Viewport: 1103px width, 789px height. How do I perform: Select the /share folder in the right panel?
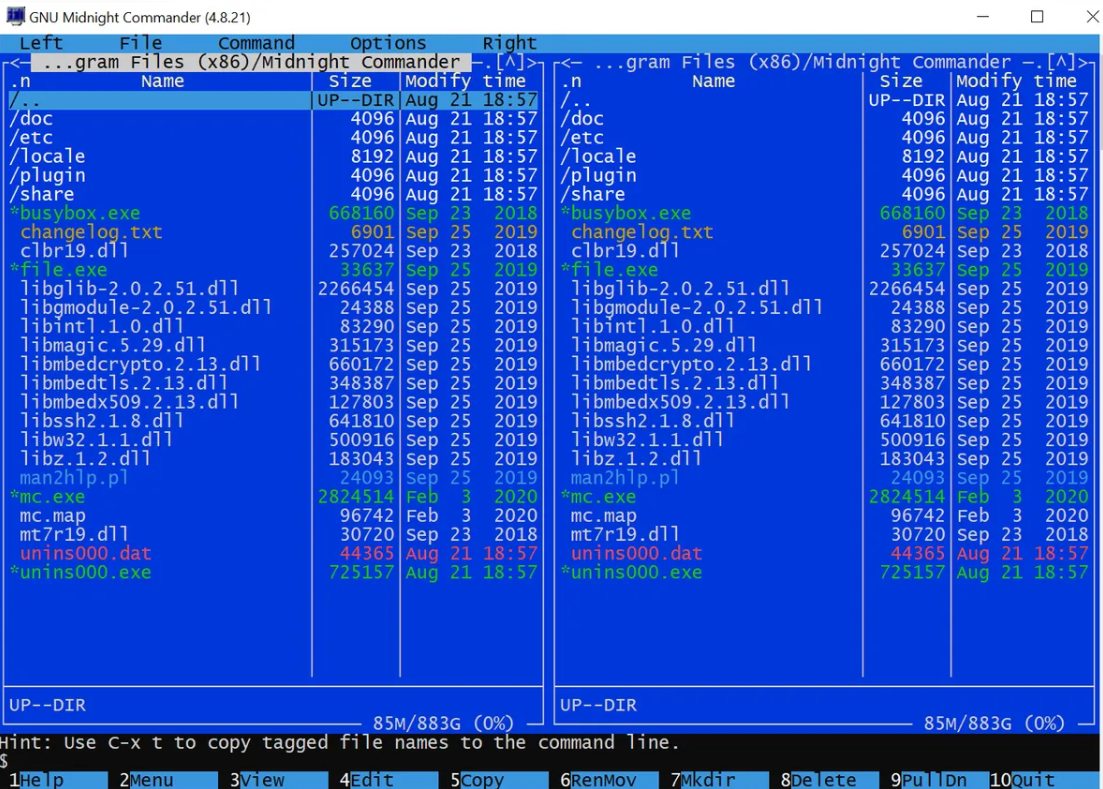click(825, 195)
